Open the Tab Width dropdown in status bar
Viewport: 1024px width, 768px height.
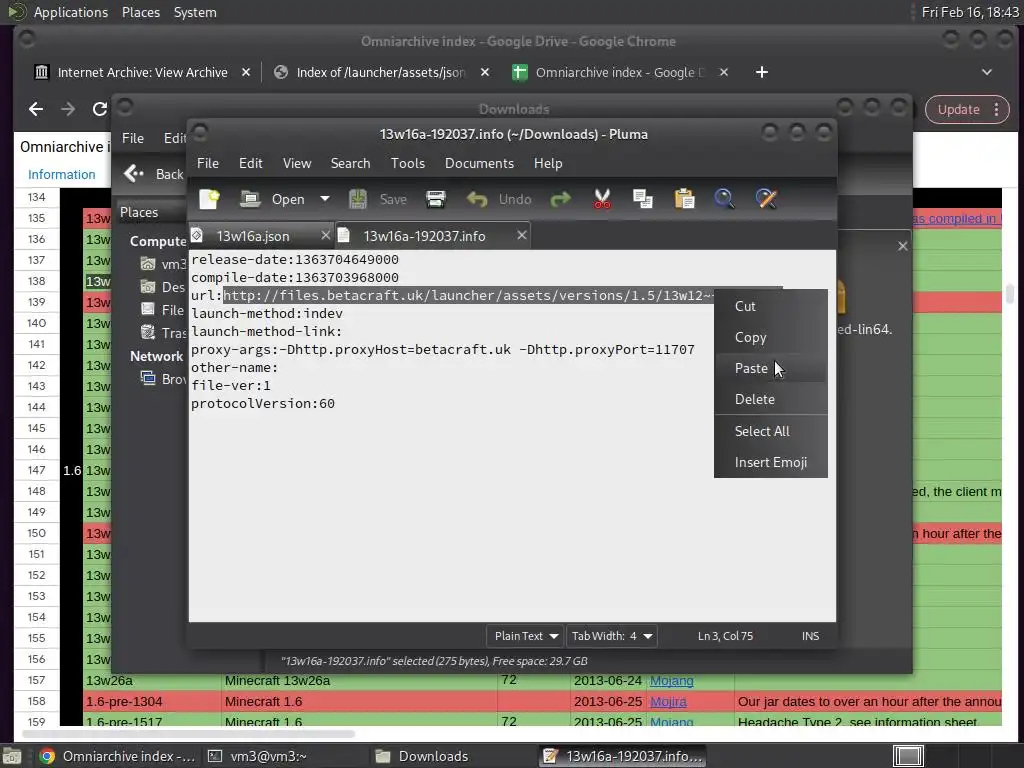pyautogui.click(x=611, y=636)
